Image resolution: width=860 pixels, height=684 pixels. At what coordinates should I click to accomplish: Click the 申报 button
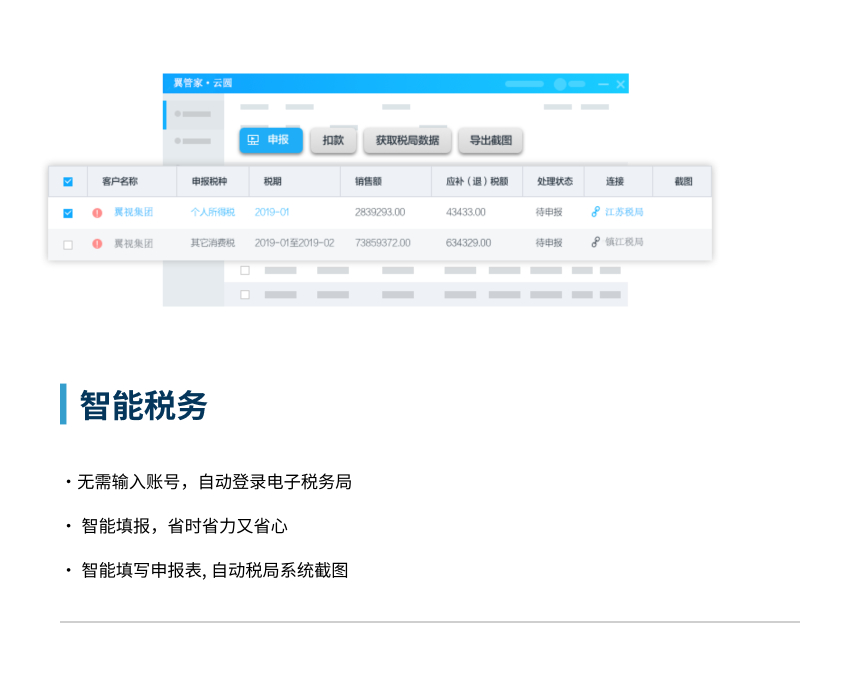coord(271,141)
